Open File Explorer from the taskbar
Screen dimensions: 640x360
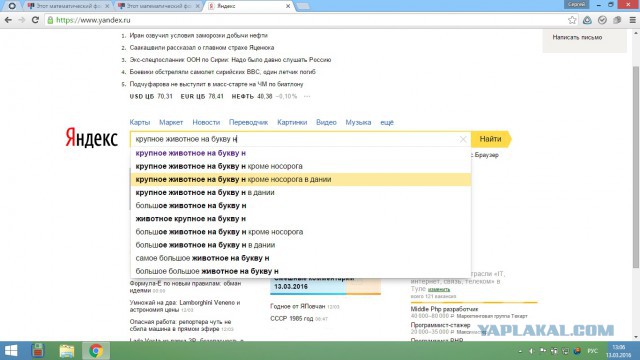pos(67,351)
